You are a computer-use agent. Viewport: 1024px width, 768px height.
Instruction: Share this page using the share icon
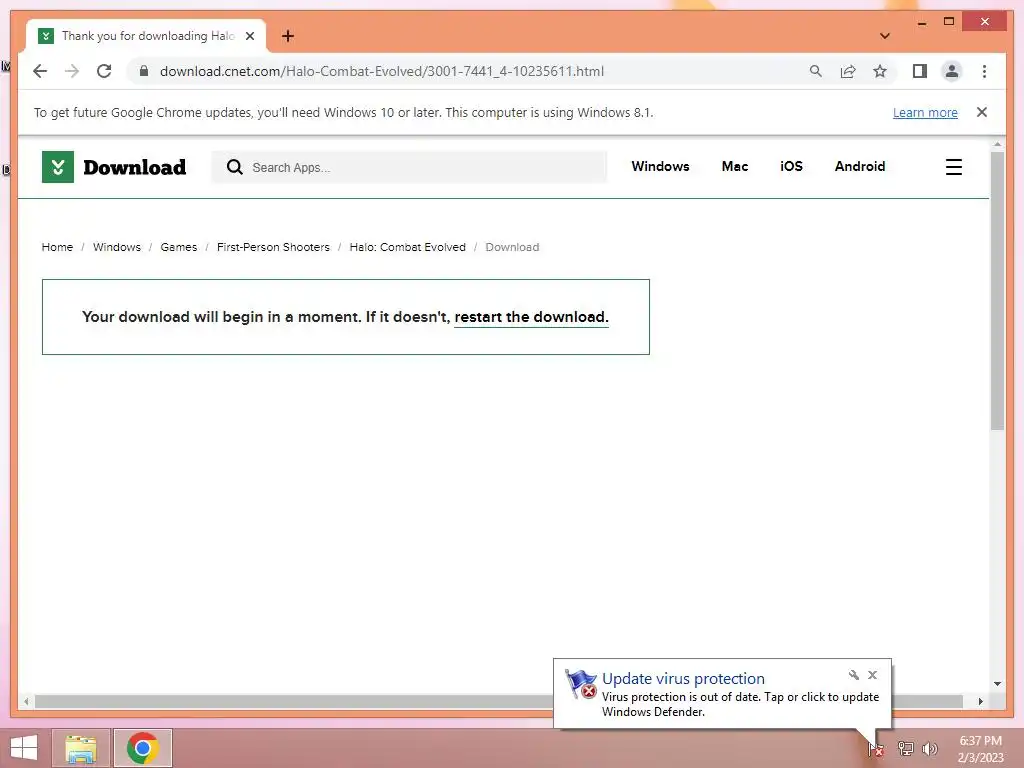pyautogui.click(x=848, y=71)
